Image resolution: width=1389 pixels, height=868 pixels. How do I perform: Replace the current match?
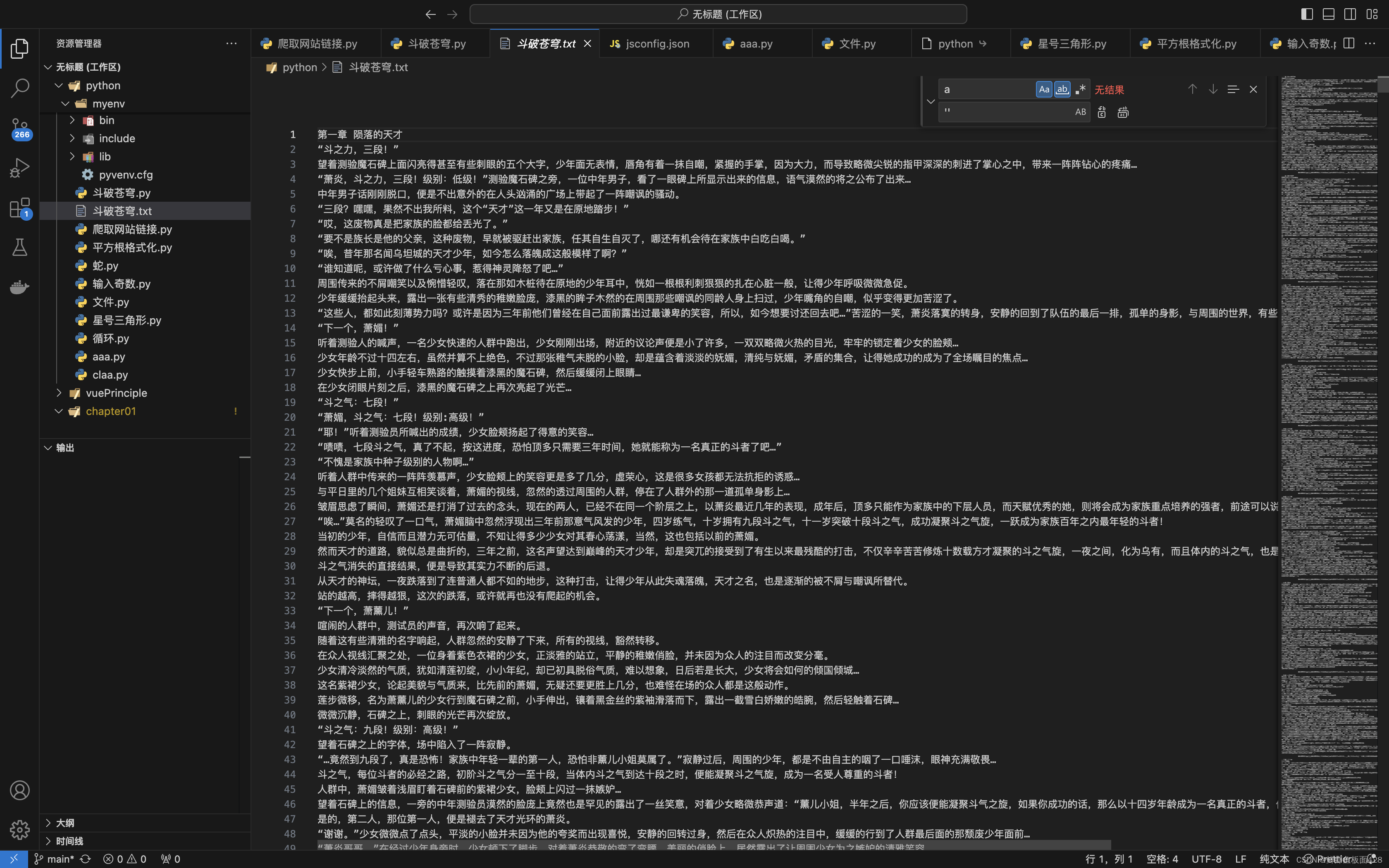point(1101,112)
